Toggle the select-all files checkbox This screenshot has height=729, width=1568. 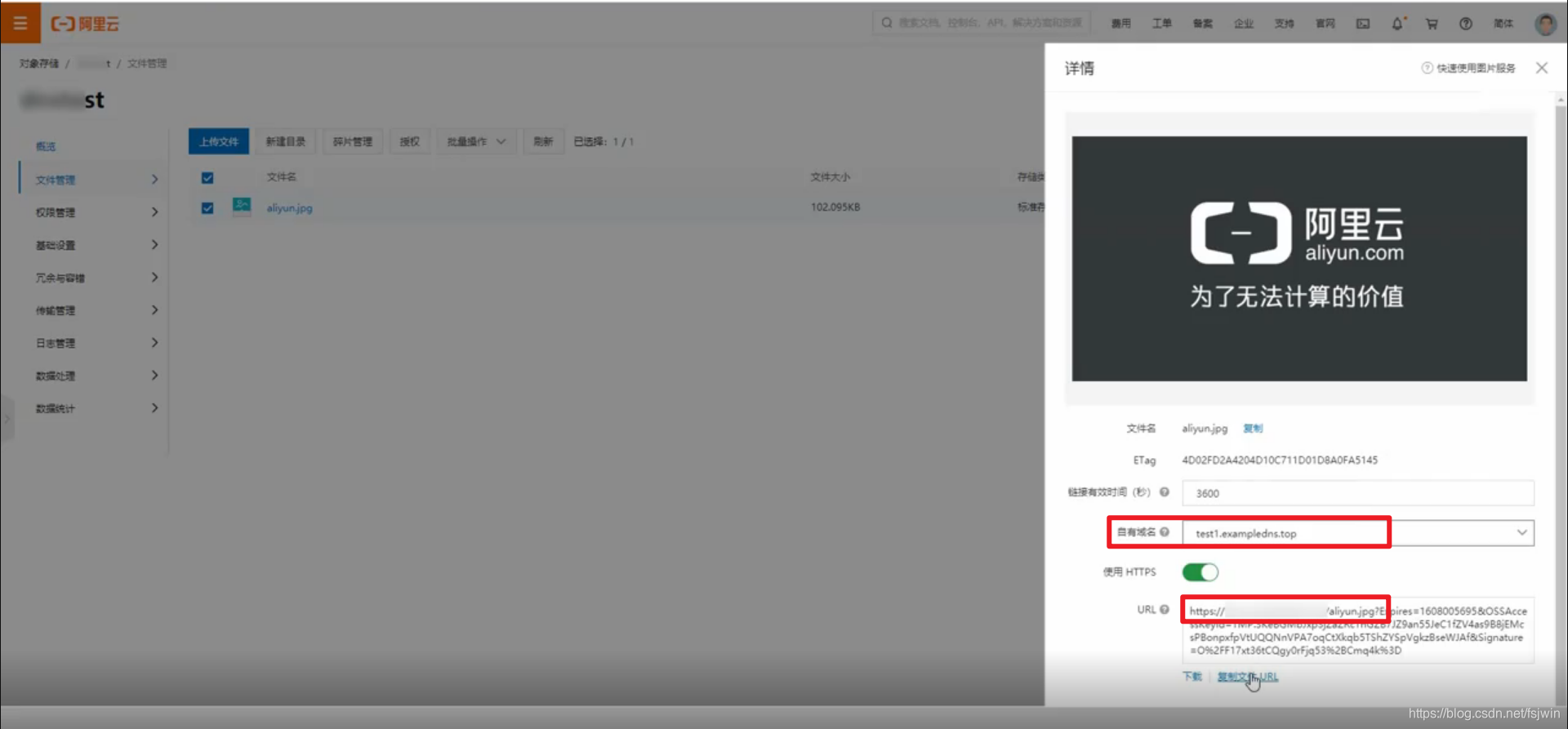[x=207, y=178]
